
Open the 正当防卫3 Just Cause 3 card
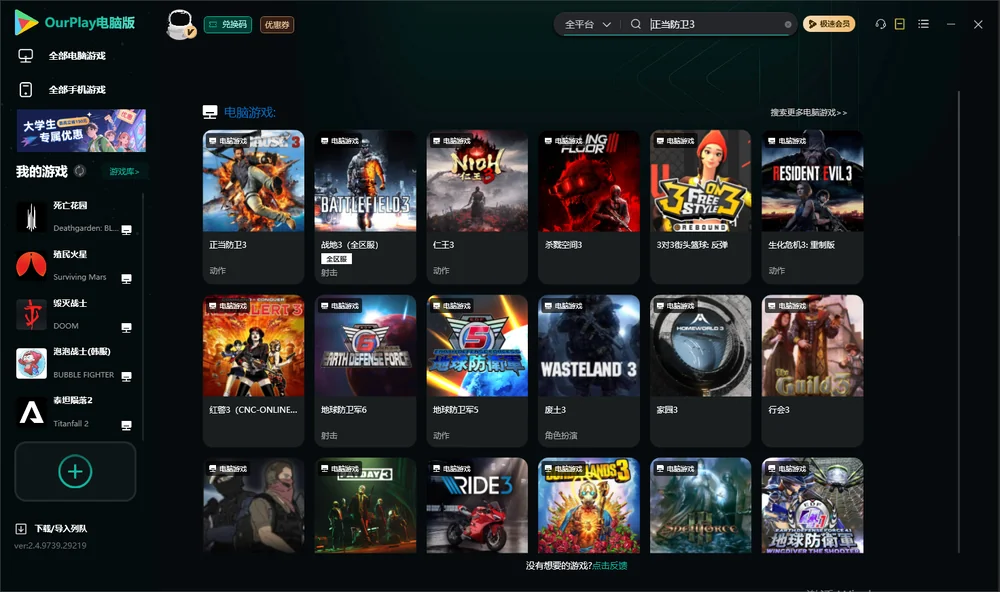coord(253,207)
